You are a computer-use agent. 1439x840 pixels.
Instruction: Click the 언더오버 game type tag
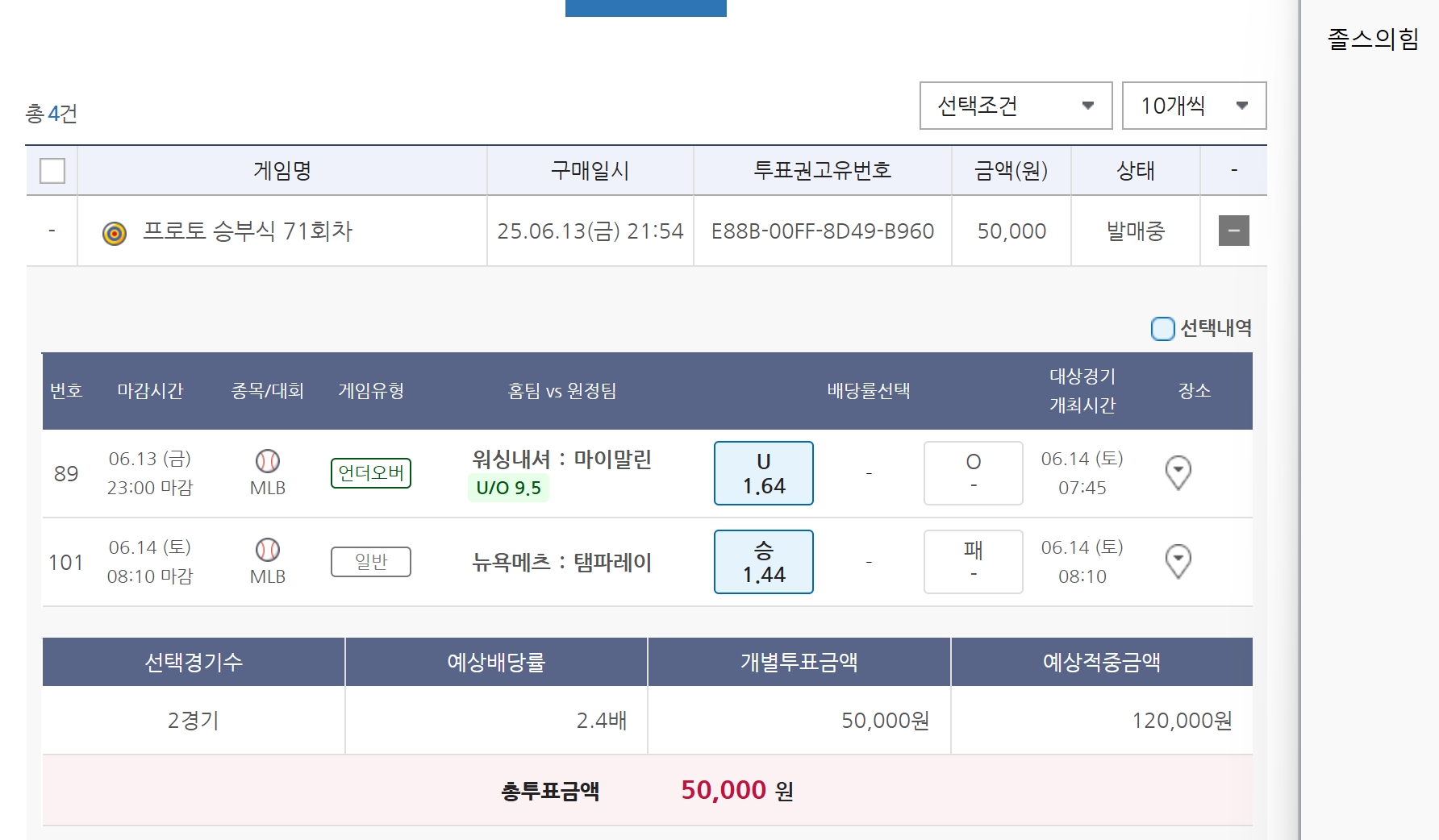coord(371,473)
